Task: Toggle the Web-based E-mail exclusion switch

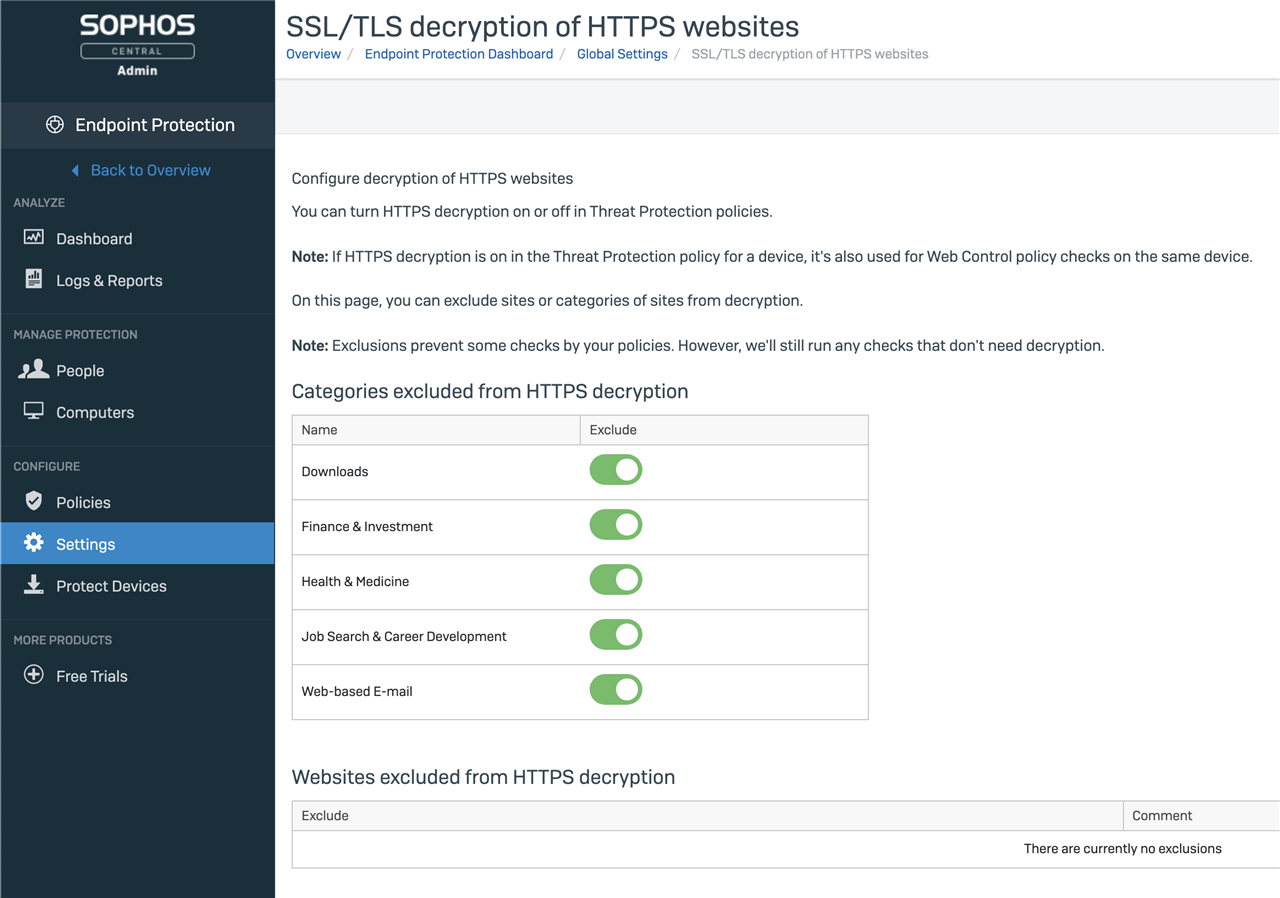Action: [616, 690]
